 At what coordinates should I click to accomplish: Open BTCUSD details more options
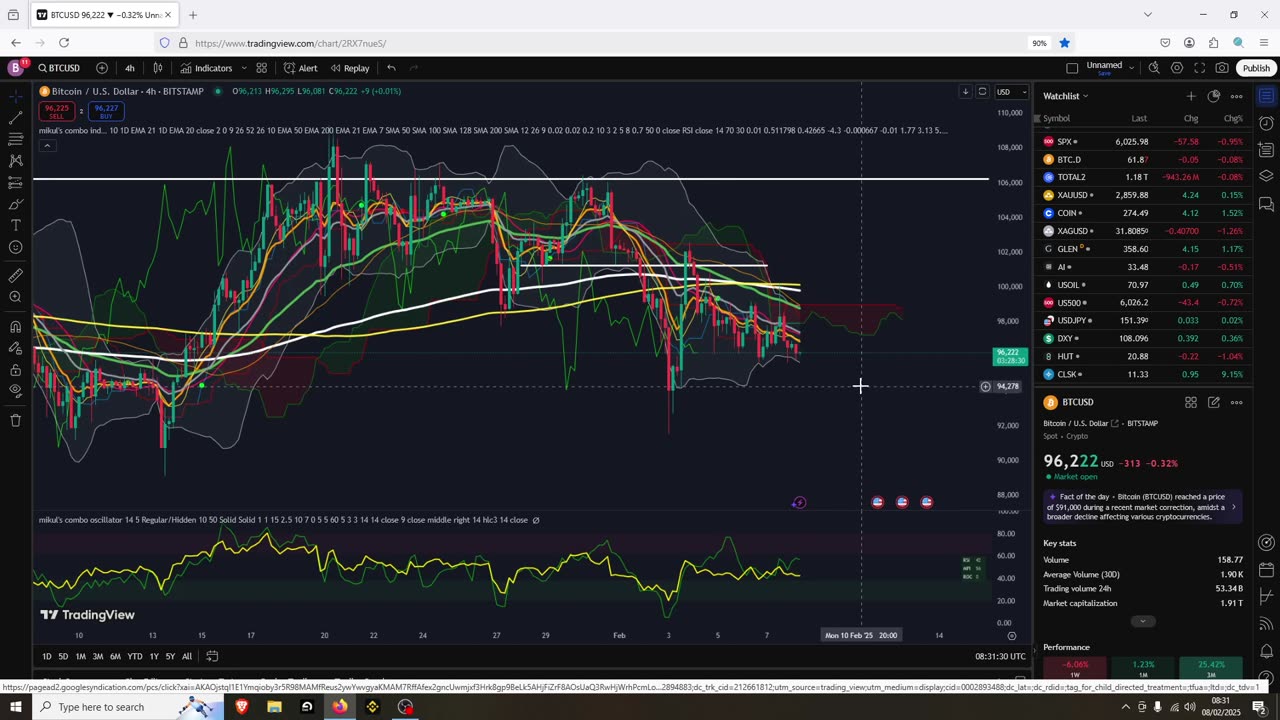pyautogui.click(x=1237, y=402)
